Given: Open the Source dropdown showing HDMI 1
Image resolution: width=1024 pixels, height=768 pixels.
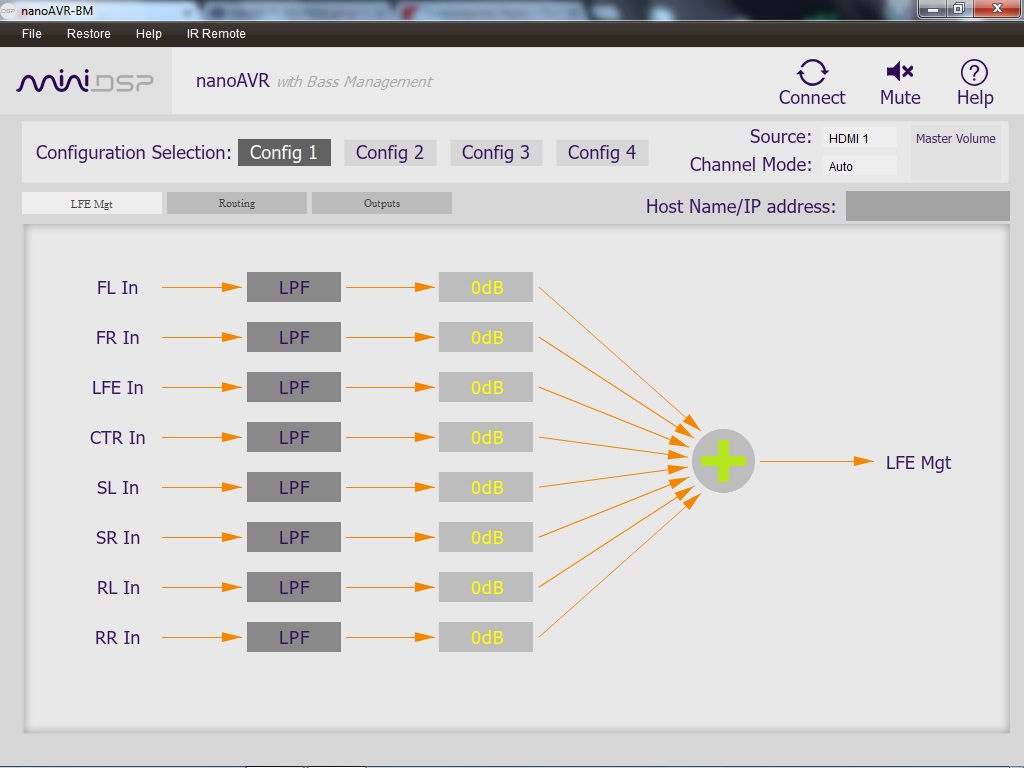Looking at the screenshot, I should pyautogui.click(x=859, y=139).
